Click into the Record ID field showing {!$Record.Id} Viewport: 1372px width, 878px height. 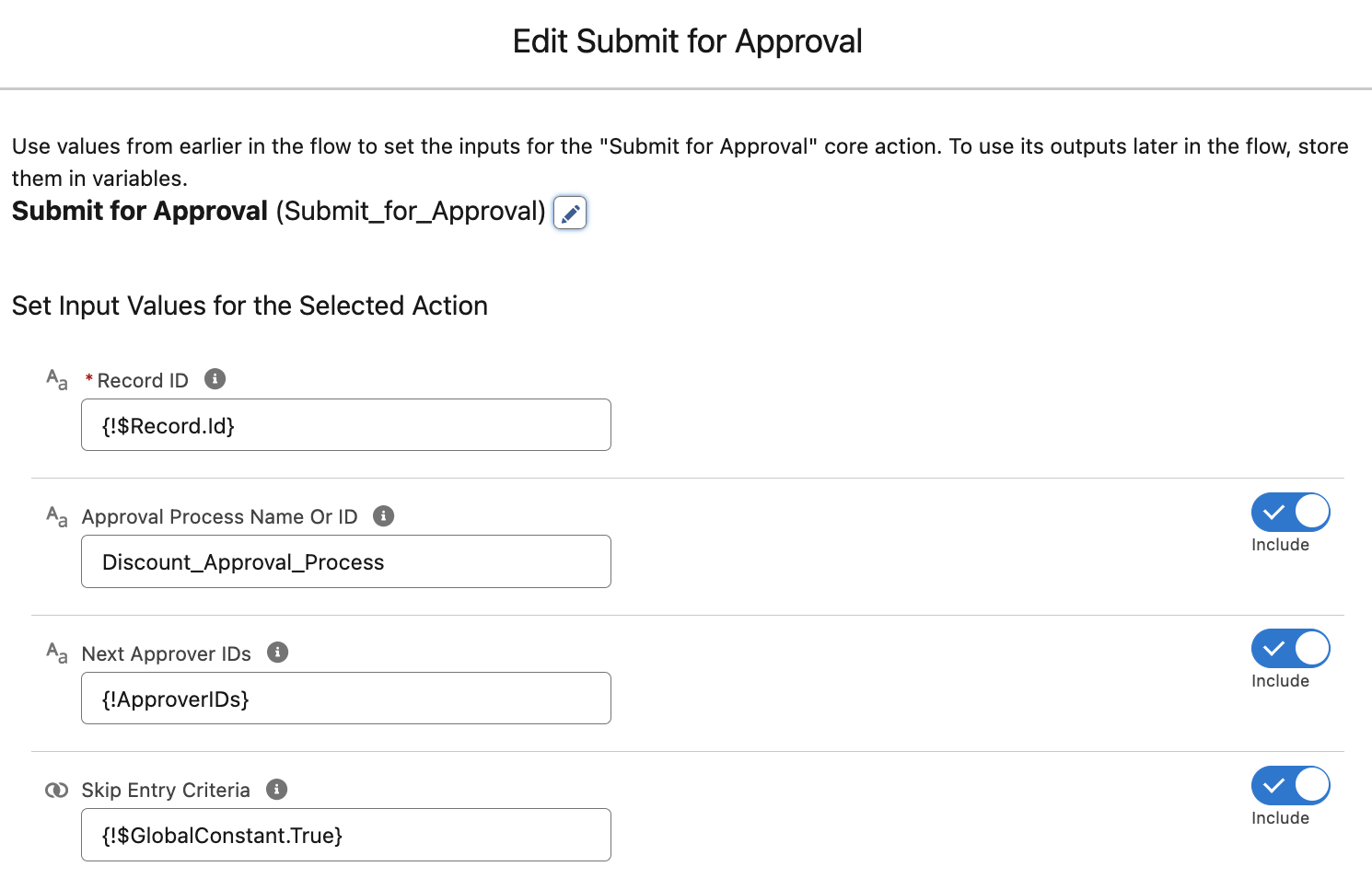click(345, 424)
